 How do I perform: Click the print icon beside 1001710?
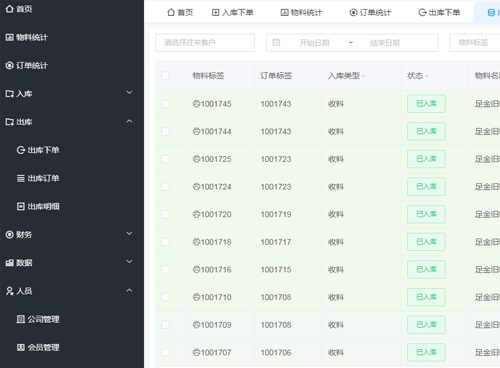196,297
